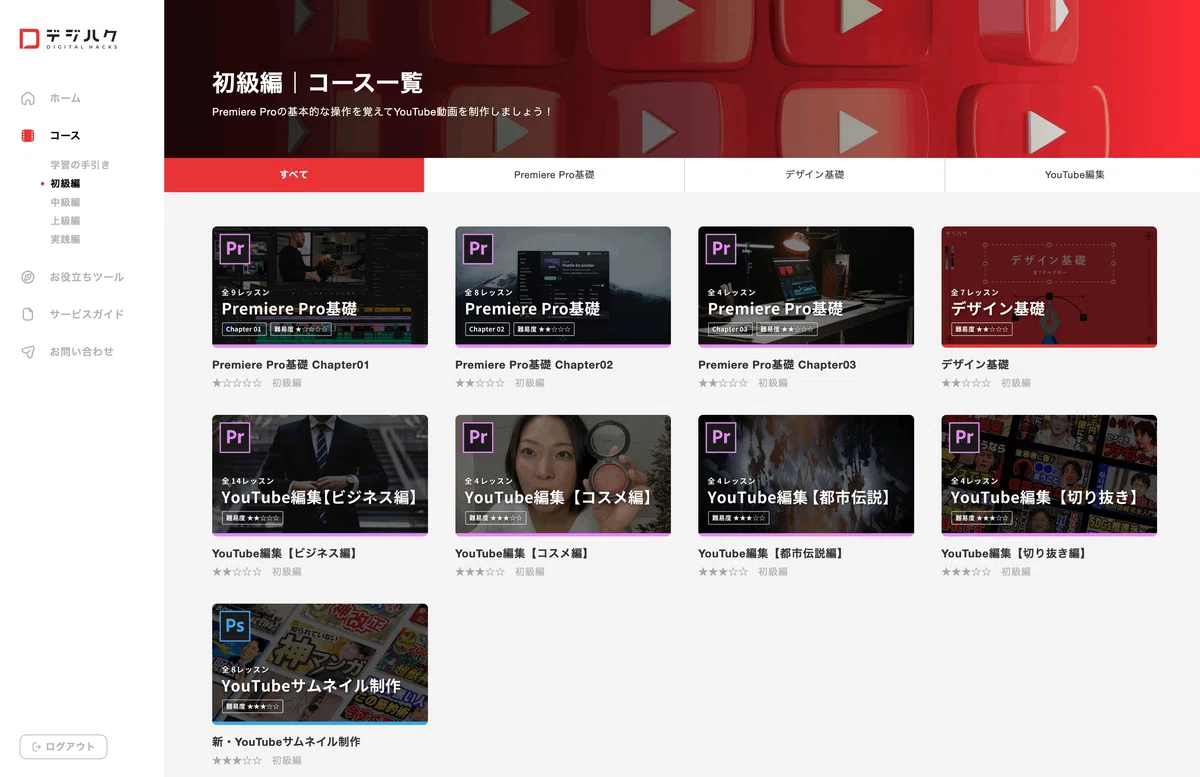The width and height of the screenshot is (1200, 777).
Task: Click the paper plane icon beside お問い合わせ
Action: coord(28,352)
